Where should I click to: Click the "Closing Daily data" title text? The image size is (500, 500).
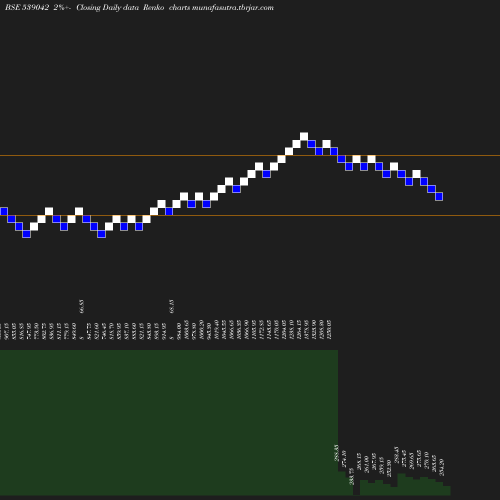tap(107, 8)
